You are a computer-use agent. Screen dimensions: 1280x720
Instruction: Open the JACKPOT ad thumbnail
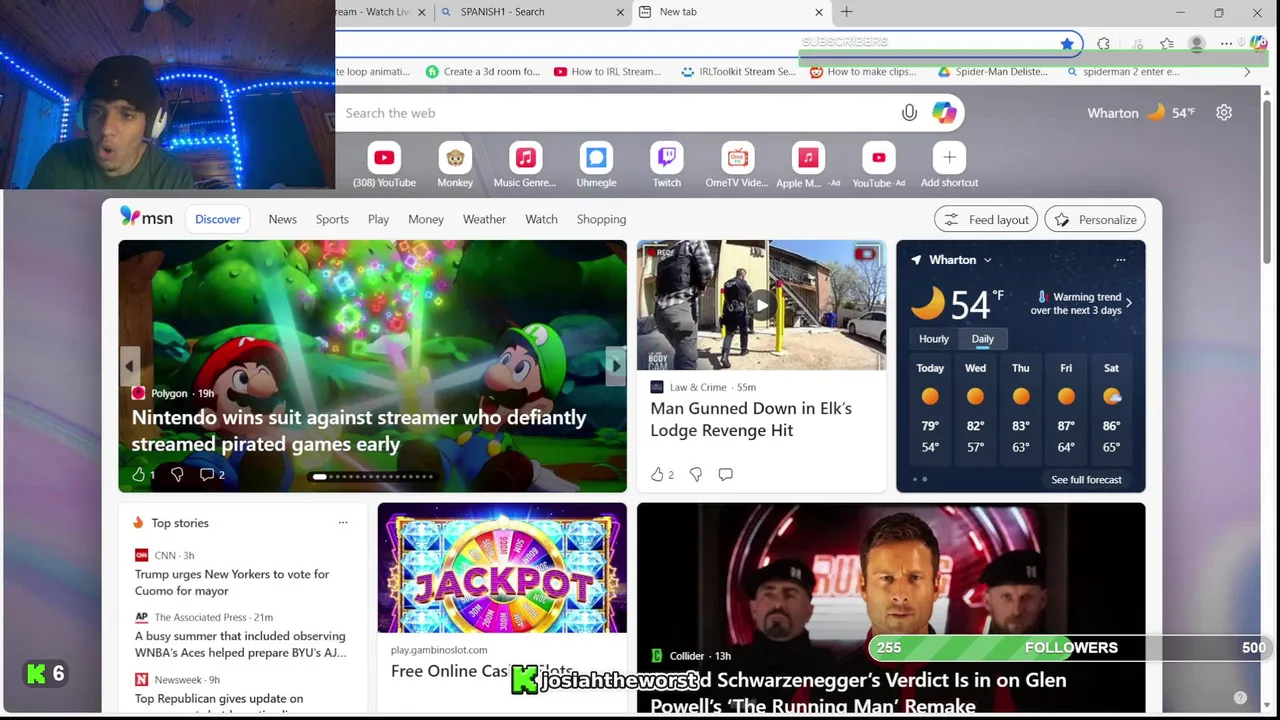tap(502, 568)
